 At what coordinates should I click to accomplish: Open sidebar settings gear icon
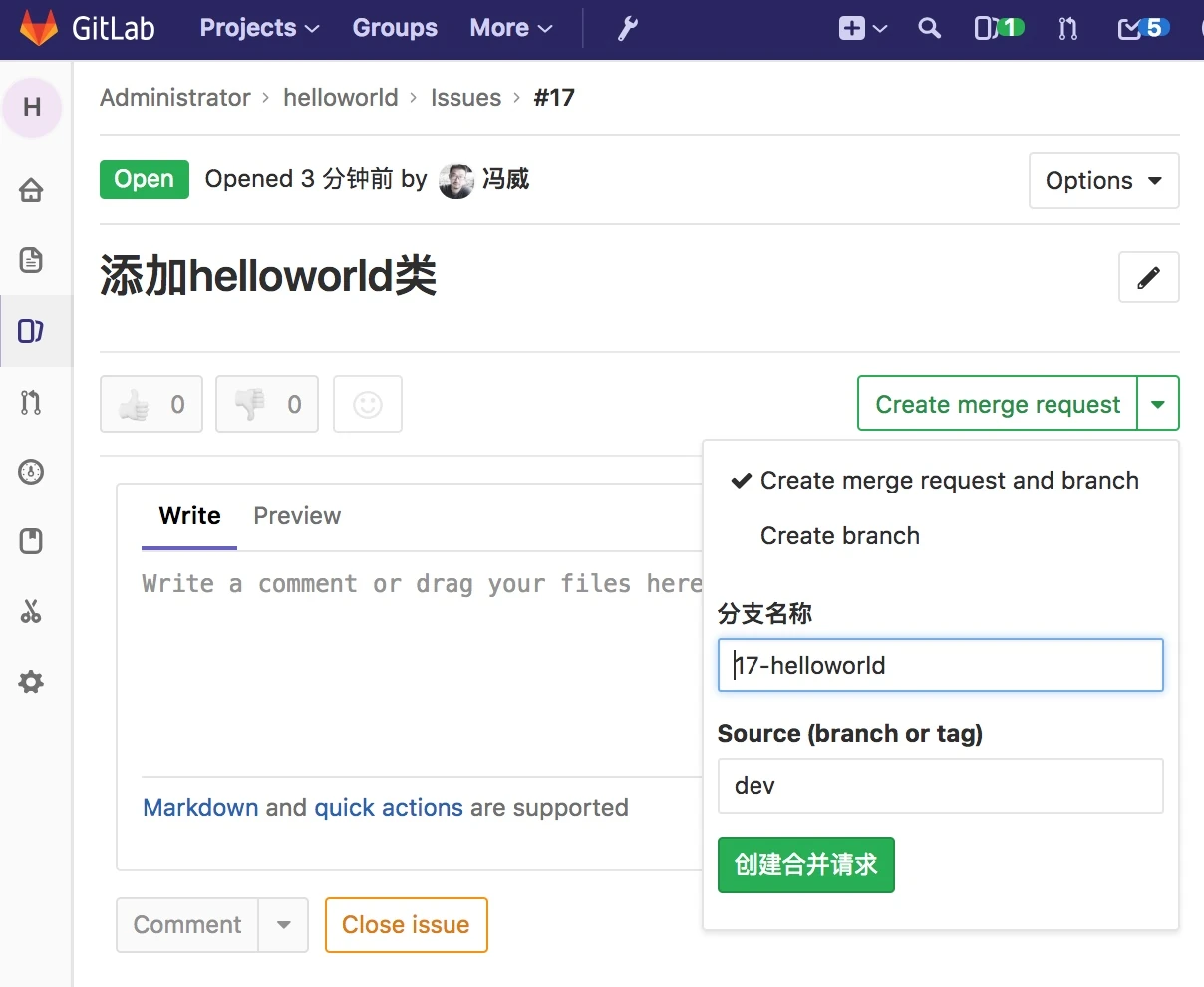31,683
